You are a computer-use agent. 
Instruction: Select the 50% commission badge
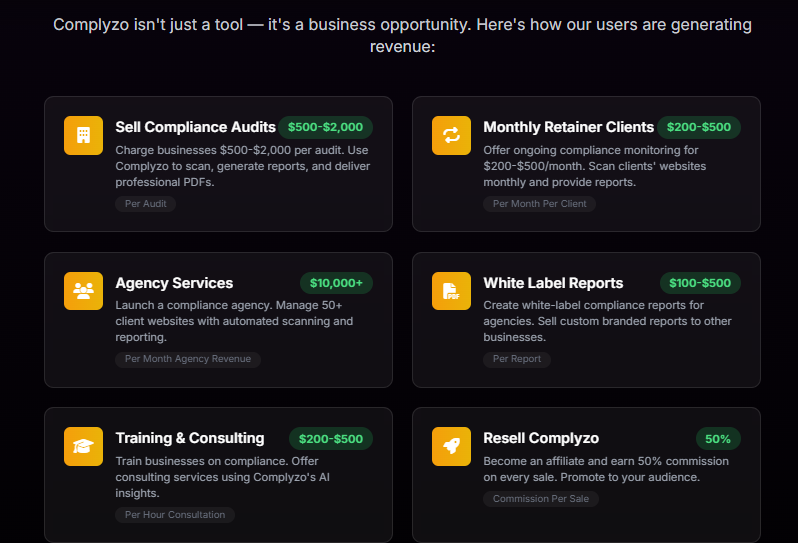[x=718, y=439]
